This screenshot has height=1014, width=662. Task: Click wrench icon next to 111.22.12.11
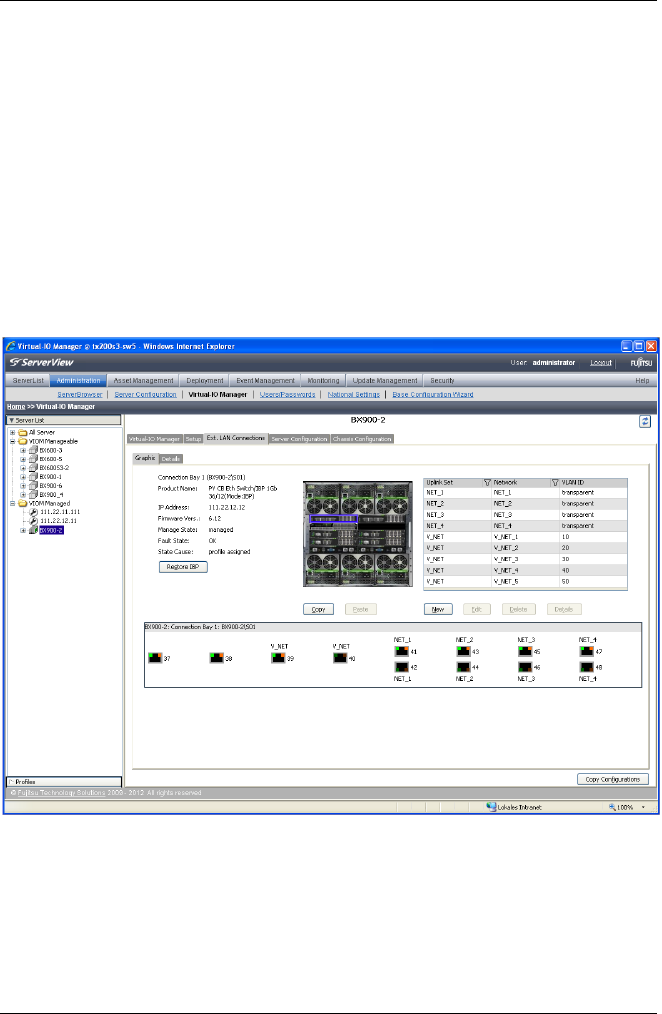click(34, 521)
